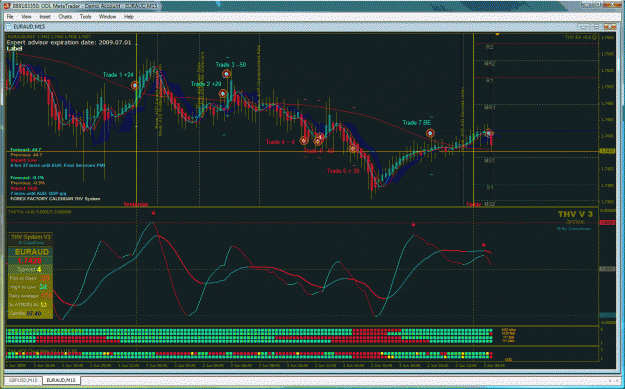Click the Trade 4 -4 entry marker

[x=304, y=141]
